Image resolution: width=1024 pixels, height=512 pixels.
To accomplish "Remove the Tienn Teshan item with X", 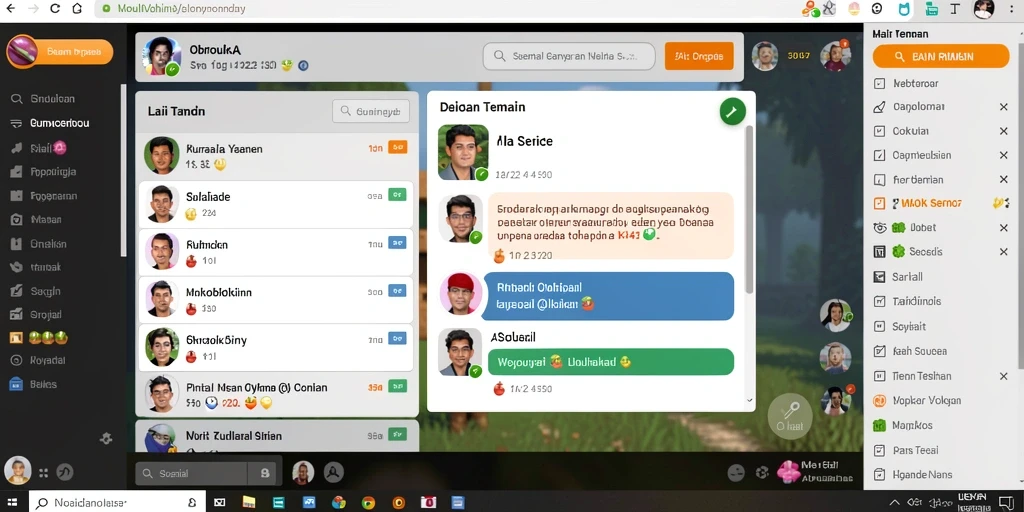I will point(1004,377).
